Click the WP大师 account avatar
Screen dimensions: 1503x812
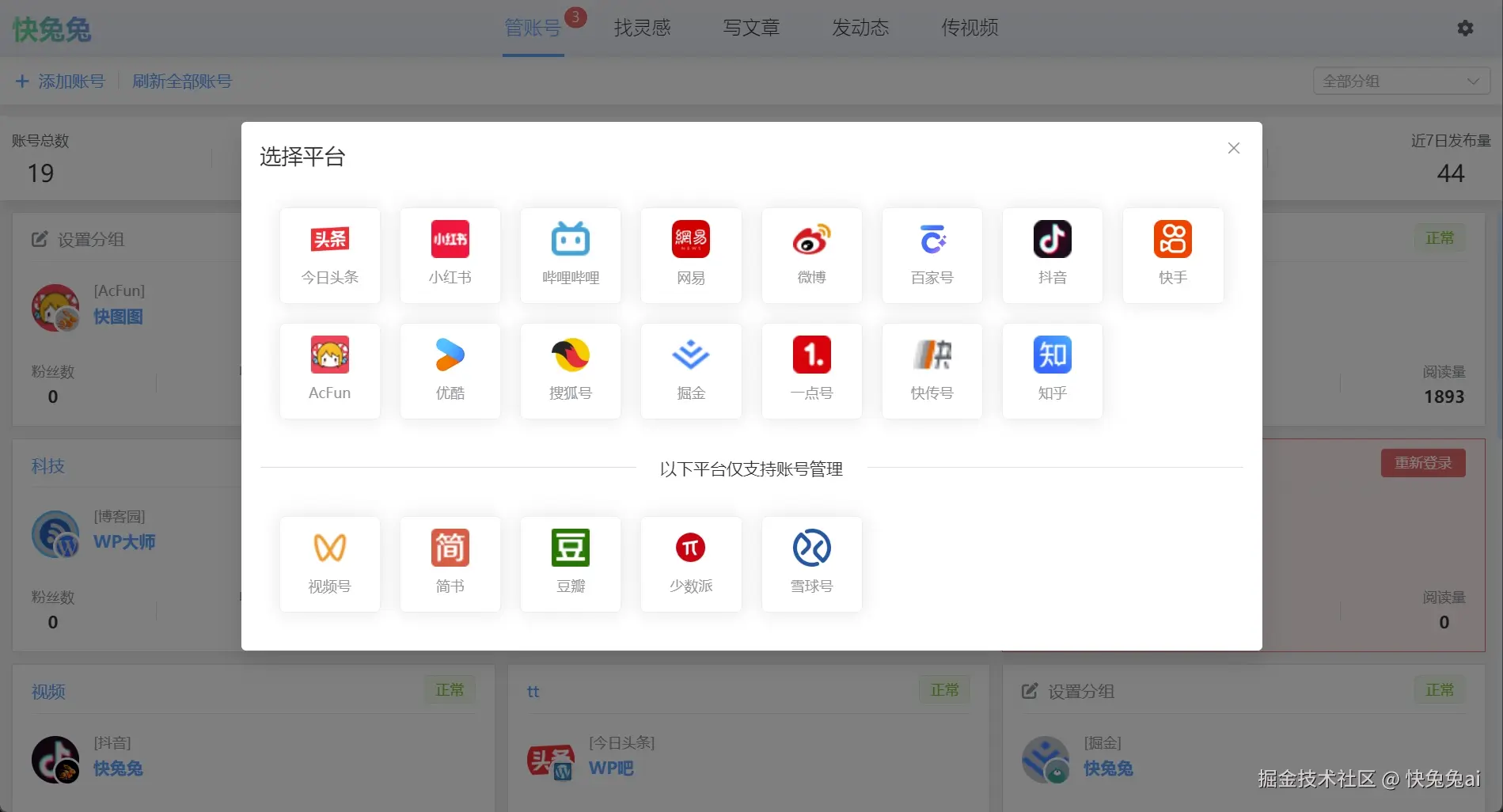[55, 533]
